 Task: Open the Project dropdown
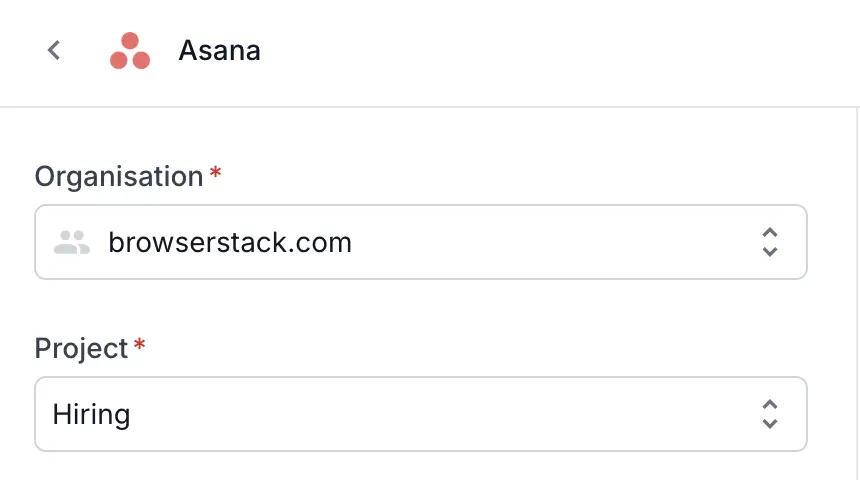[420, 414]
